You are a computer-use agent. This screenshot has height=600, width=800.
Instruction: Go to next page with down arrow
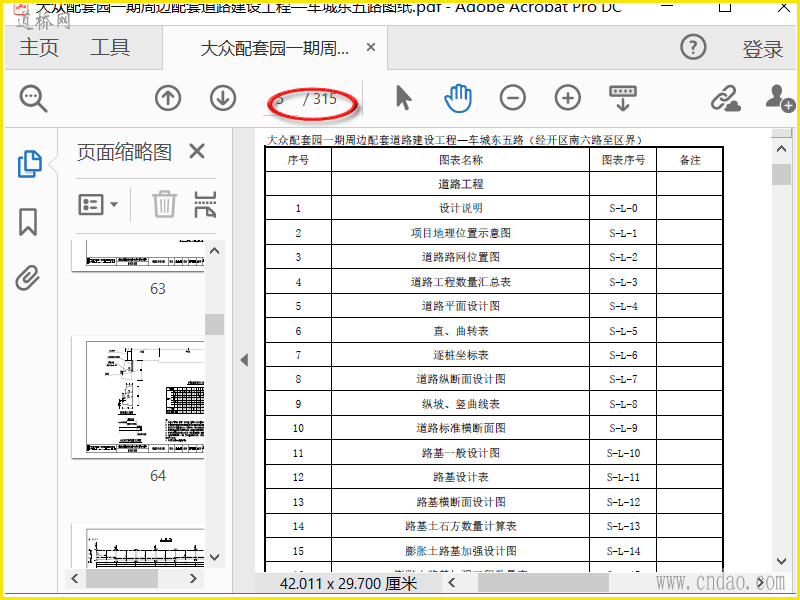pyautogui.click(x=223, y=98)
